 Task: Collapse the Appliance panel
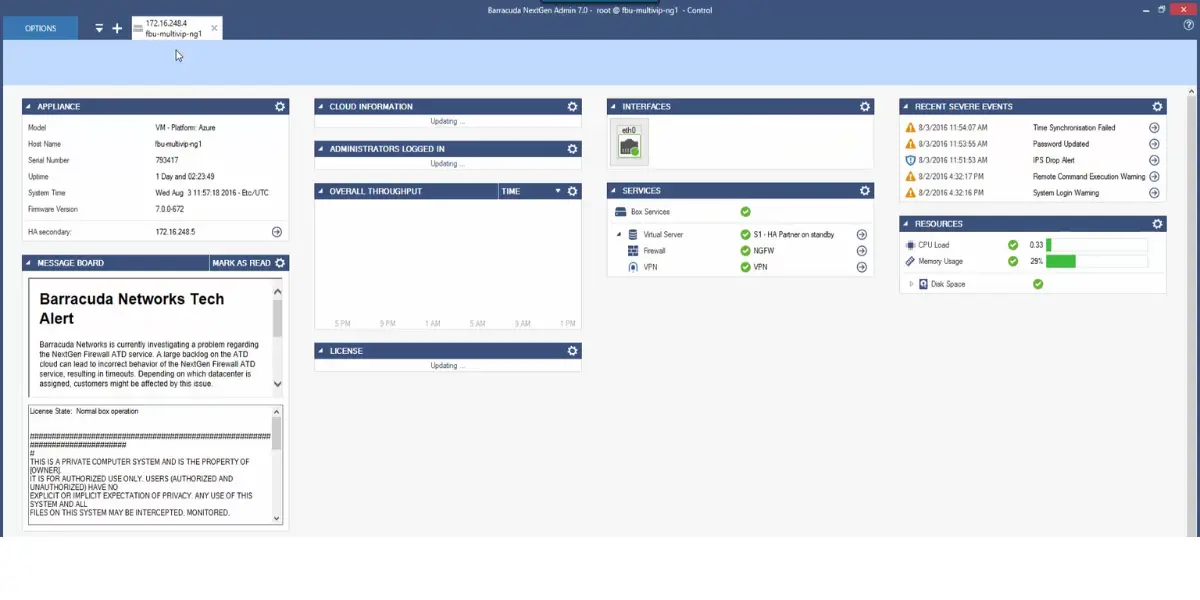click(x=29, y=106)
